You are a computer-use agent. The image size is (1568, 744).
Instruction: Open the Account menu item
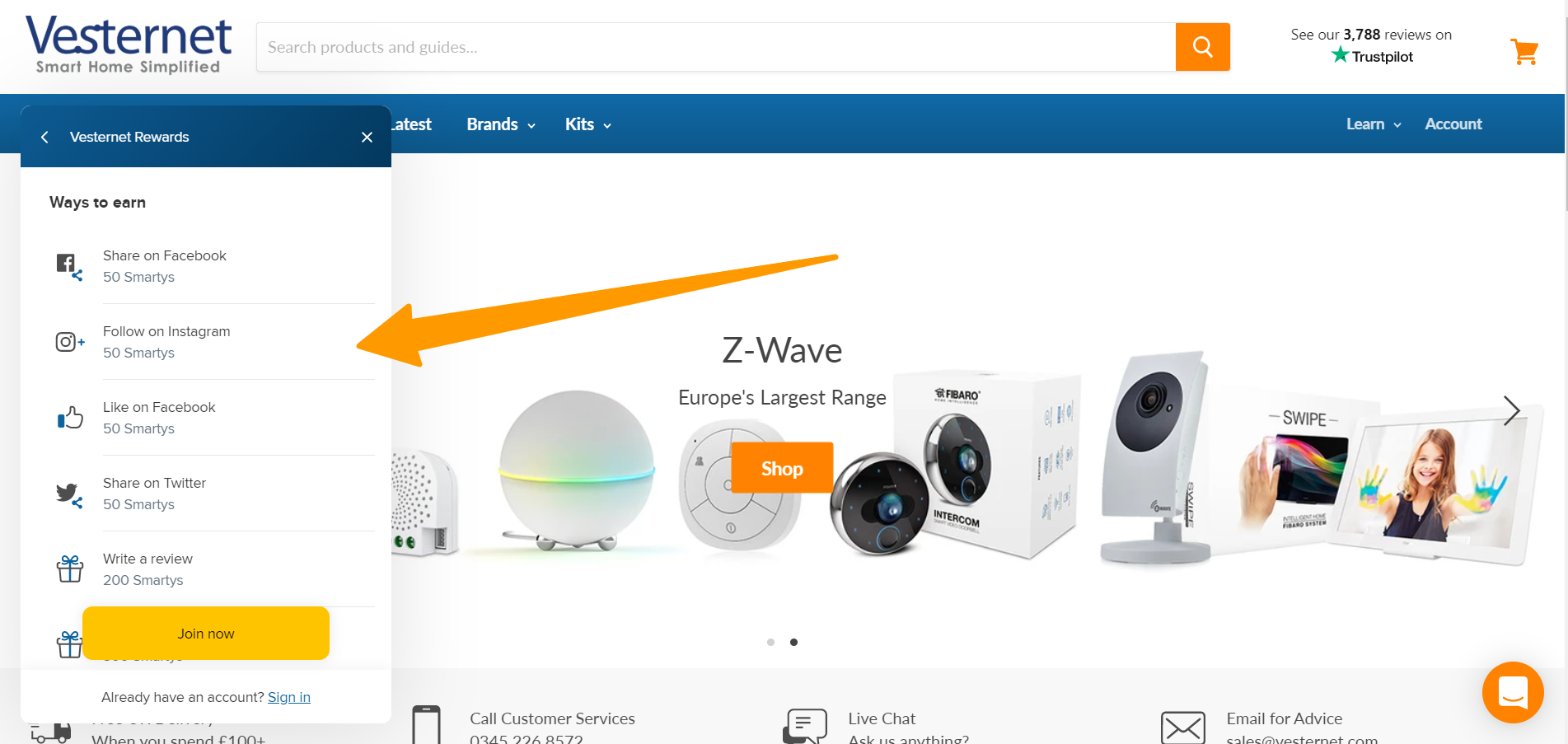[1453, 124]
